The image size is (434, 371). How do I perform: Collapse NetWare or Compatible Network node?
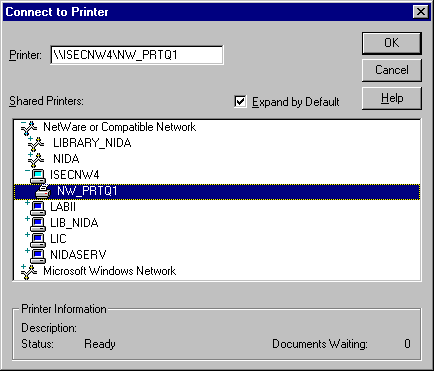[x=23, y=123]
